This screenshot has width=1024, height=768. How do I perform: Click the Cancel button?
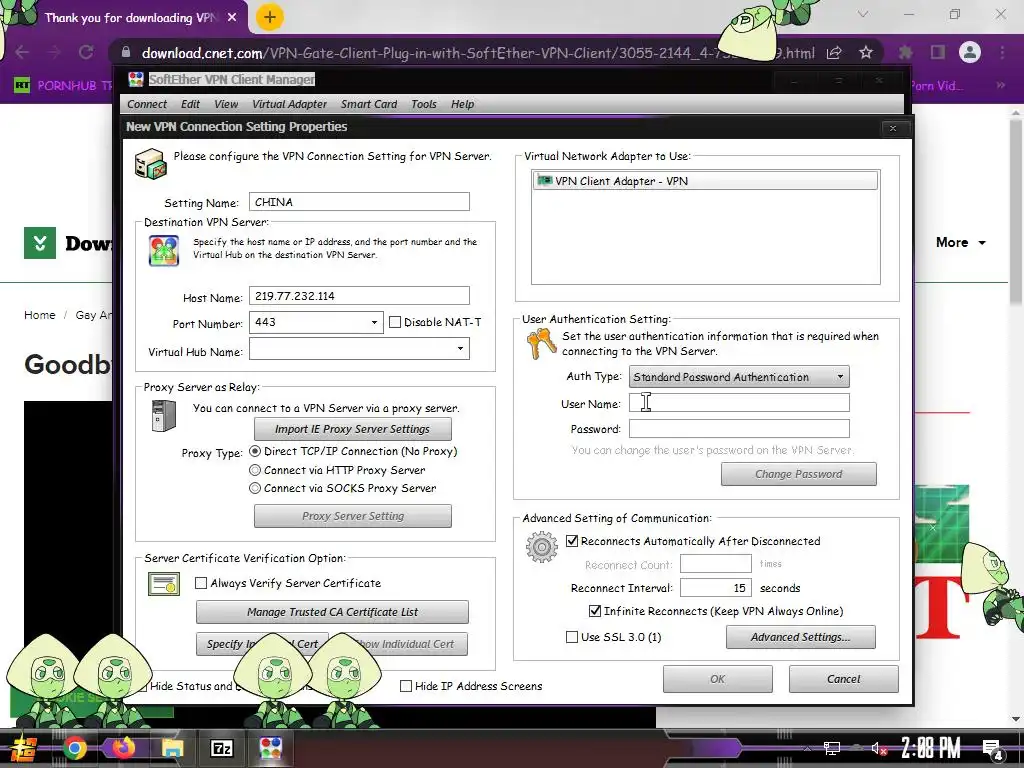pos(844,679)
